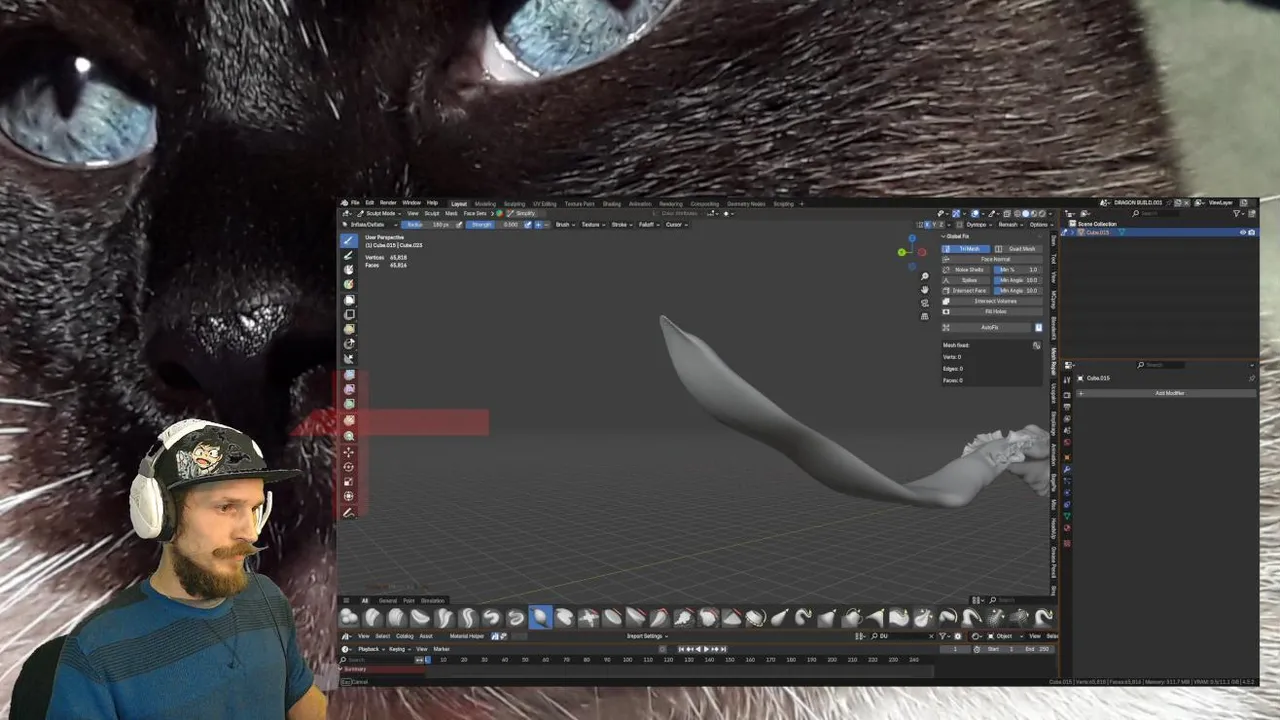Open the Edit menu
1280x720 pixels.
369,203
